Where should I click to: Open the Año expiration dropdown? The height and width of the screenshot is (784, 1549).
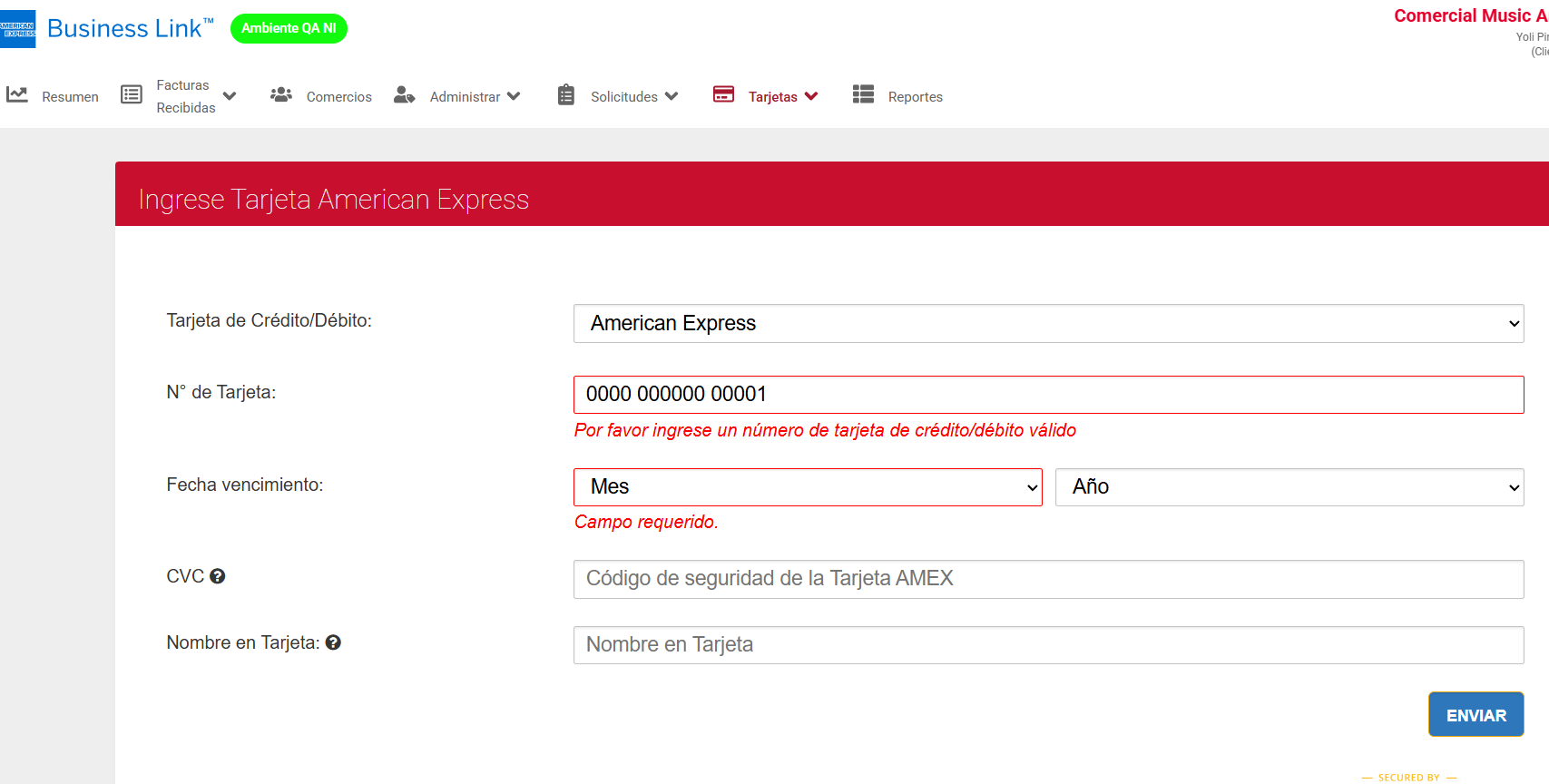1289,487
